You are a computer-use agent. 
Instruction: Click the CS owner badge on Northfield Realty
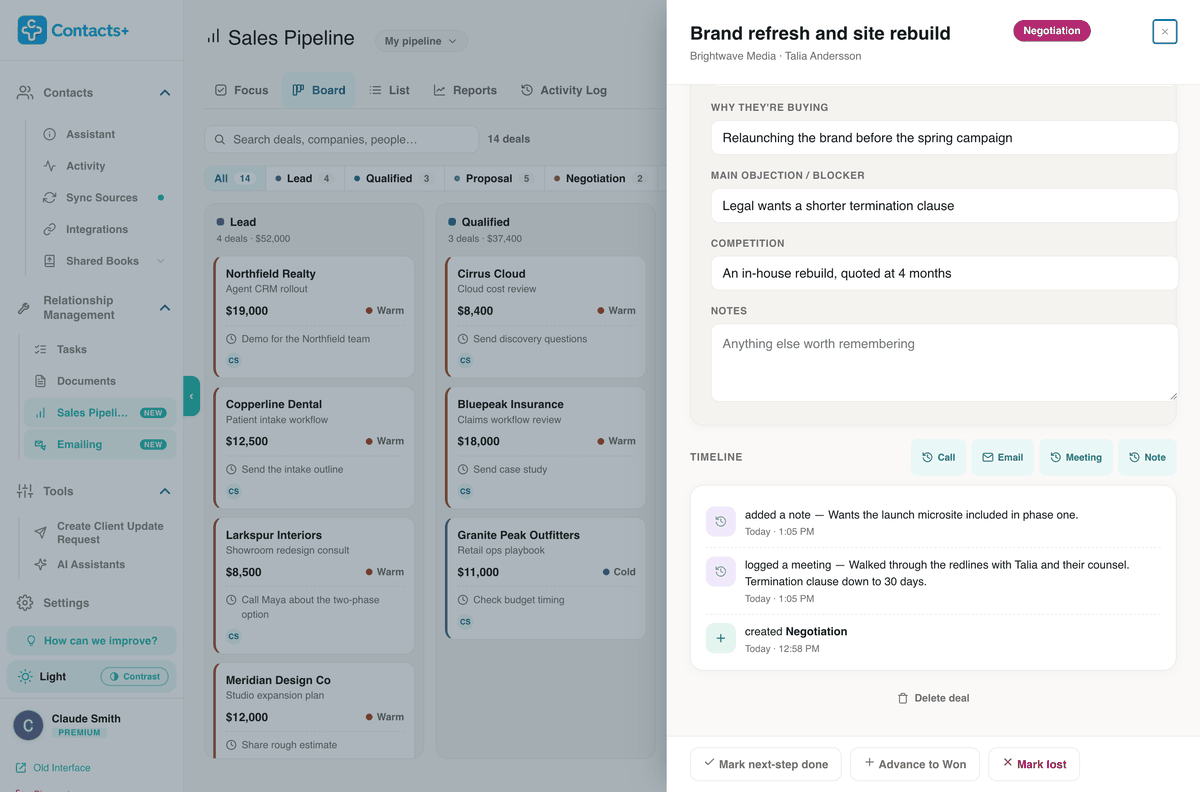(x=233, y=361)
